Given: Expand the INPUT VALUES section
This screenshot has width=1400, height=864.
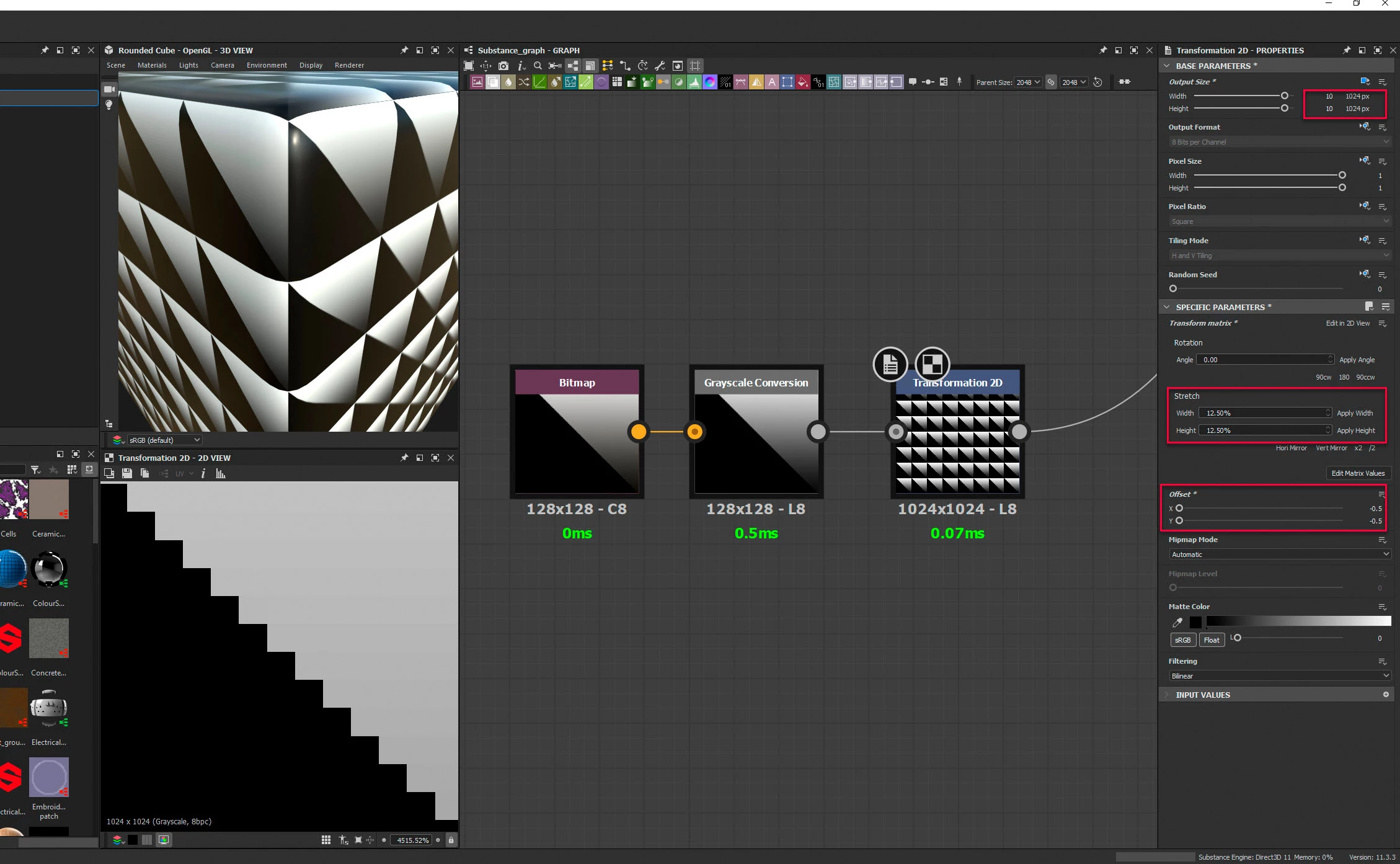Looking at the screenshot, I should (x=1202, y=695).
